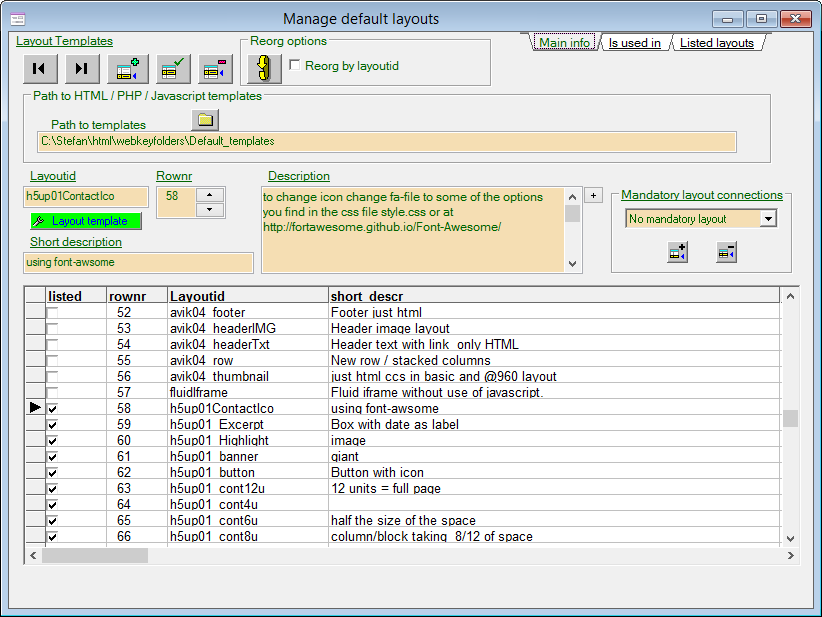Click the Rownr value field
The width and height of the screenshot is (822, 617).
[177, 202]
